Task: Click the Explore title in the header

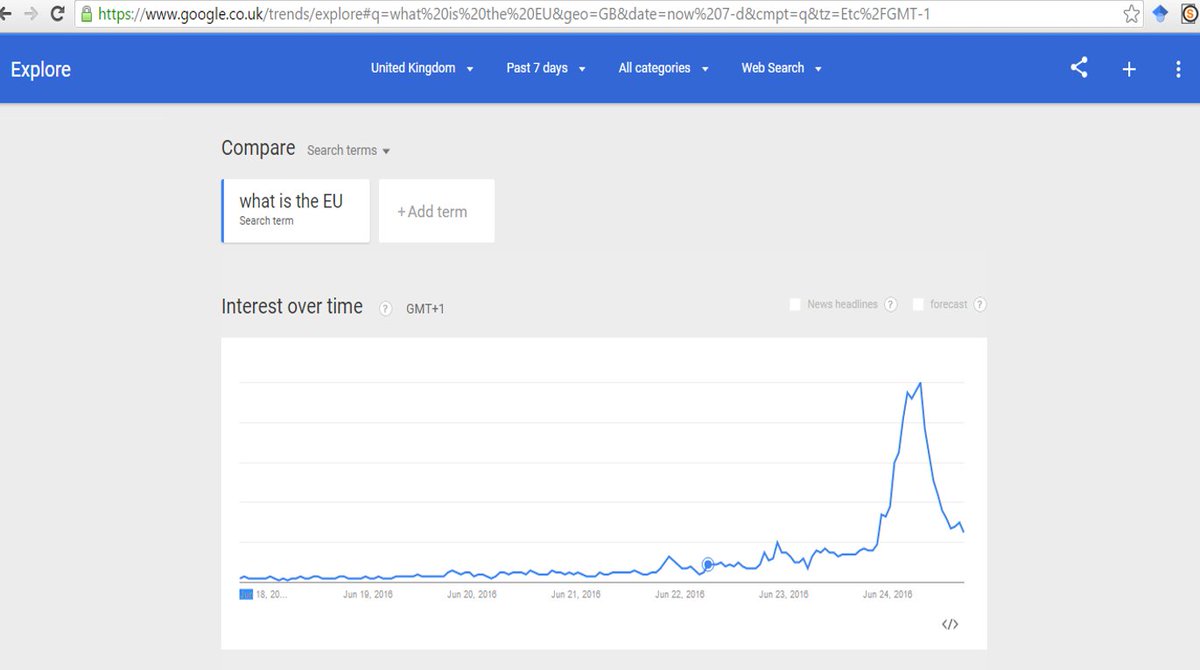Action: [x=41, y=70]
